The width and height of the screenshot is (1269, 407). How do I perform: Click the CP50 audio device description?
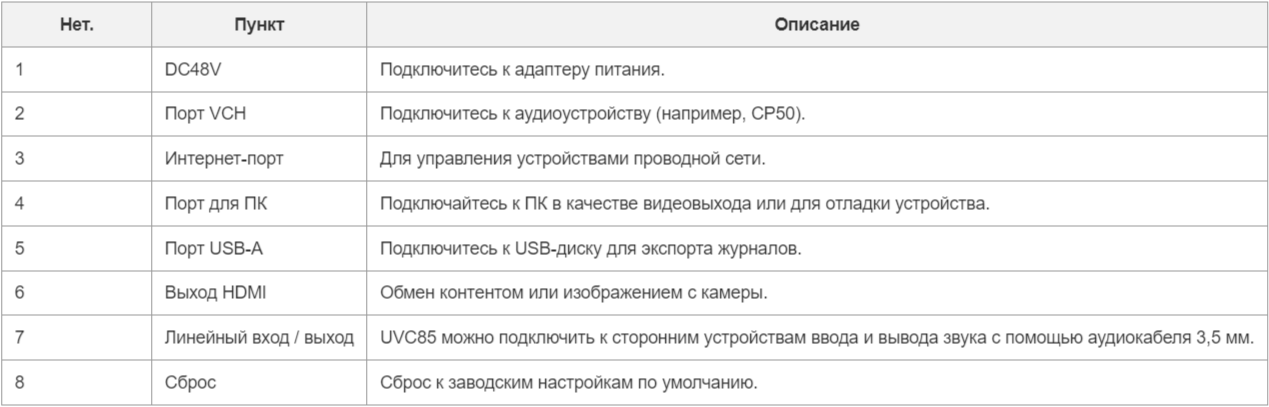pos(592,114)
